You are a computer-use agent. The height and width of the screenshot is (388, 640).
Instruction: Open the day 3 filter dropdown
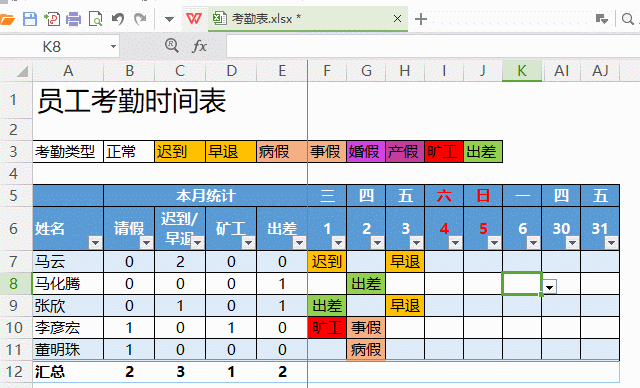point(416,243)
